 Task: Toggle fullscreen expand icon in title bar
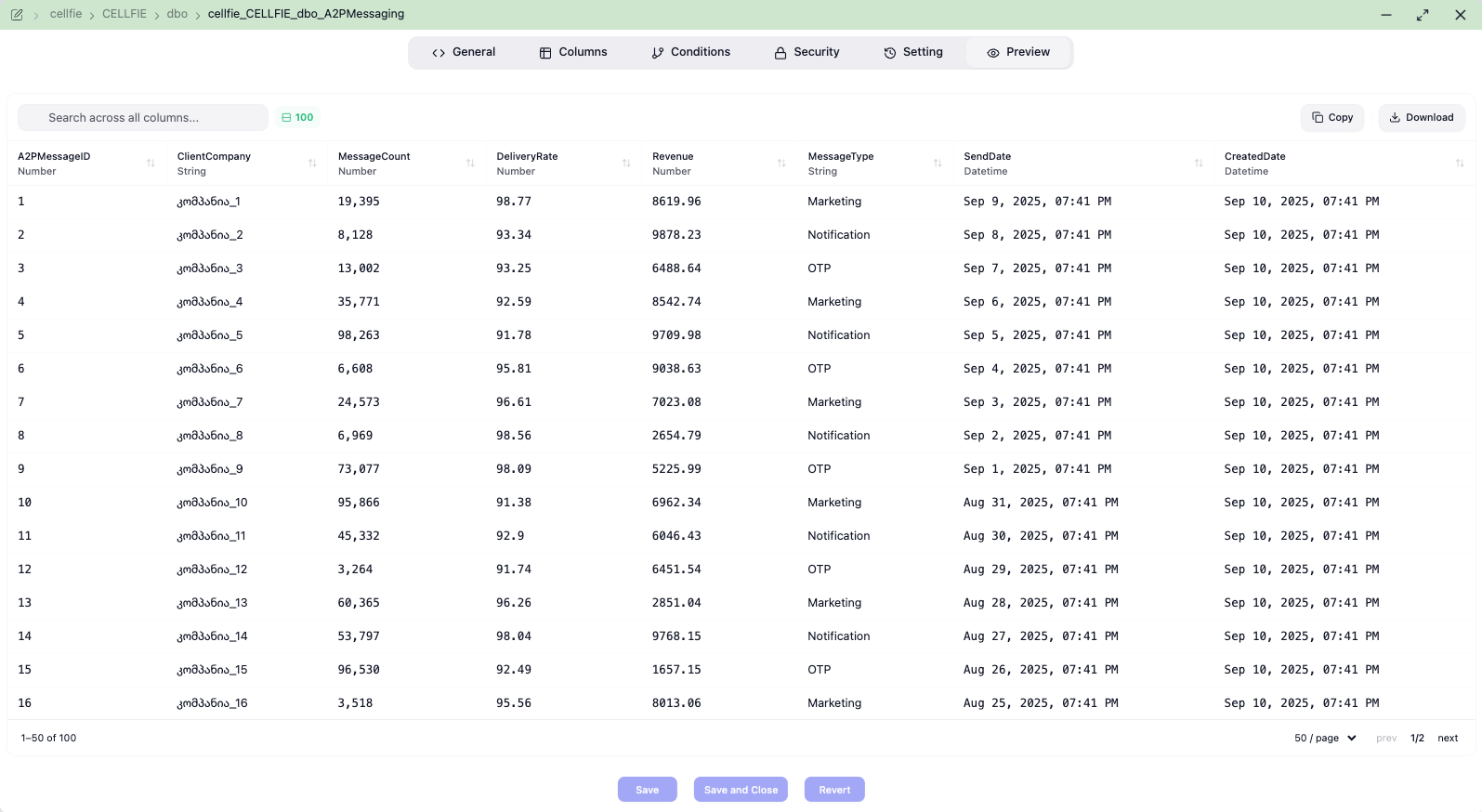(x=1423, y=15)
